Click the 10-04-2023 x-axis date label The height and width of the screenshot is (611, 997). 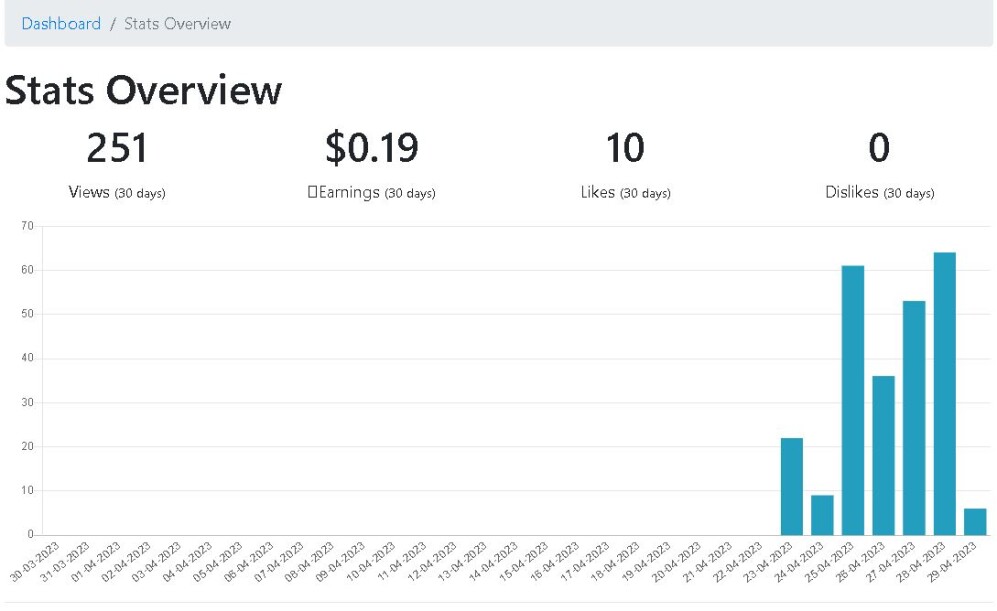tap(370, 562)
